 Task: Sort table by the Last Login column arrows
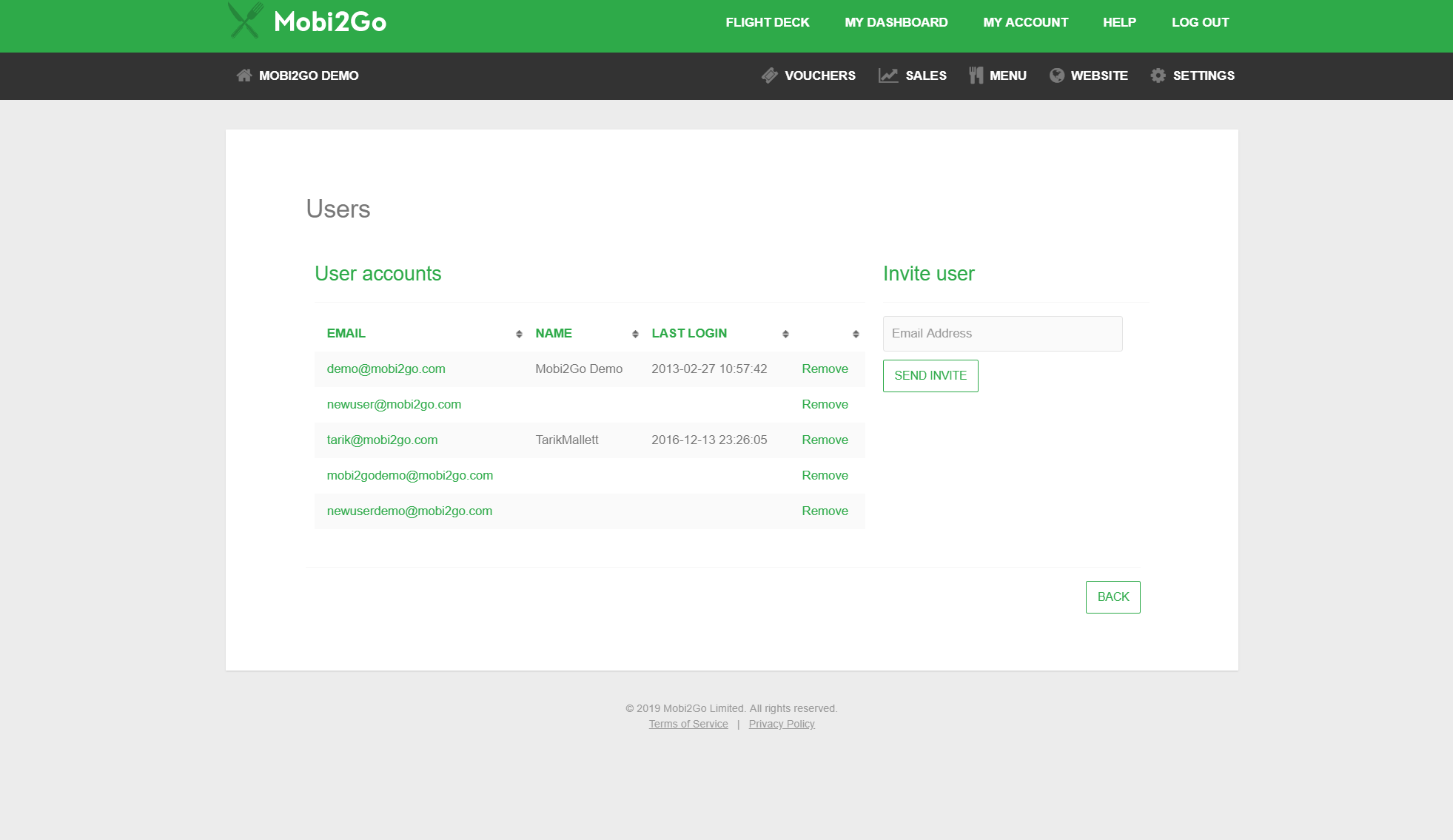785,335
